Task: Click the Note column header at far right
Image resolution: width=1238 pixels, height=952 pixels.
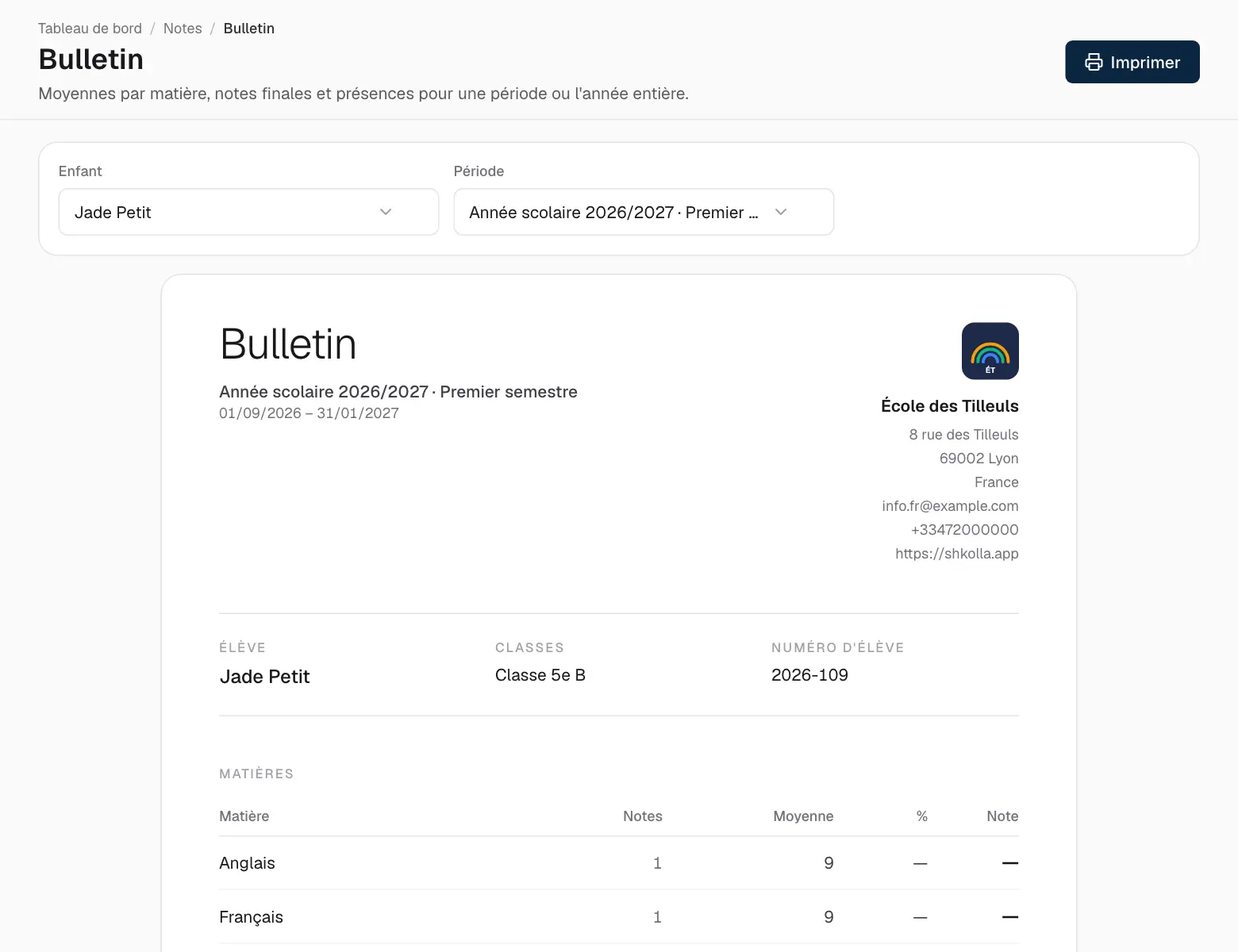Action: [1002, 816]
